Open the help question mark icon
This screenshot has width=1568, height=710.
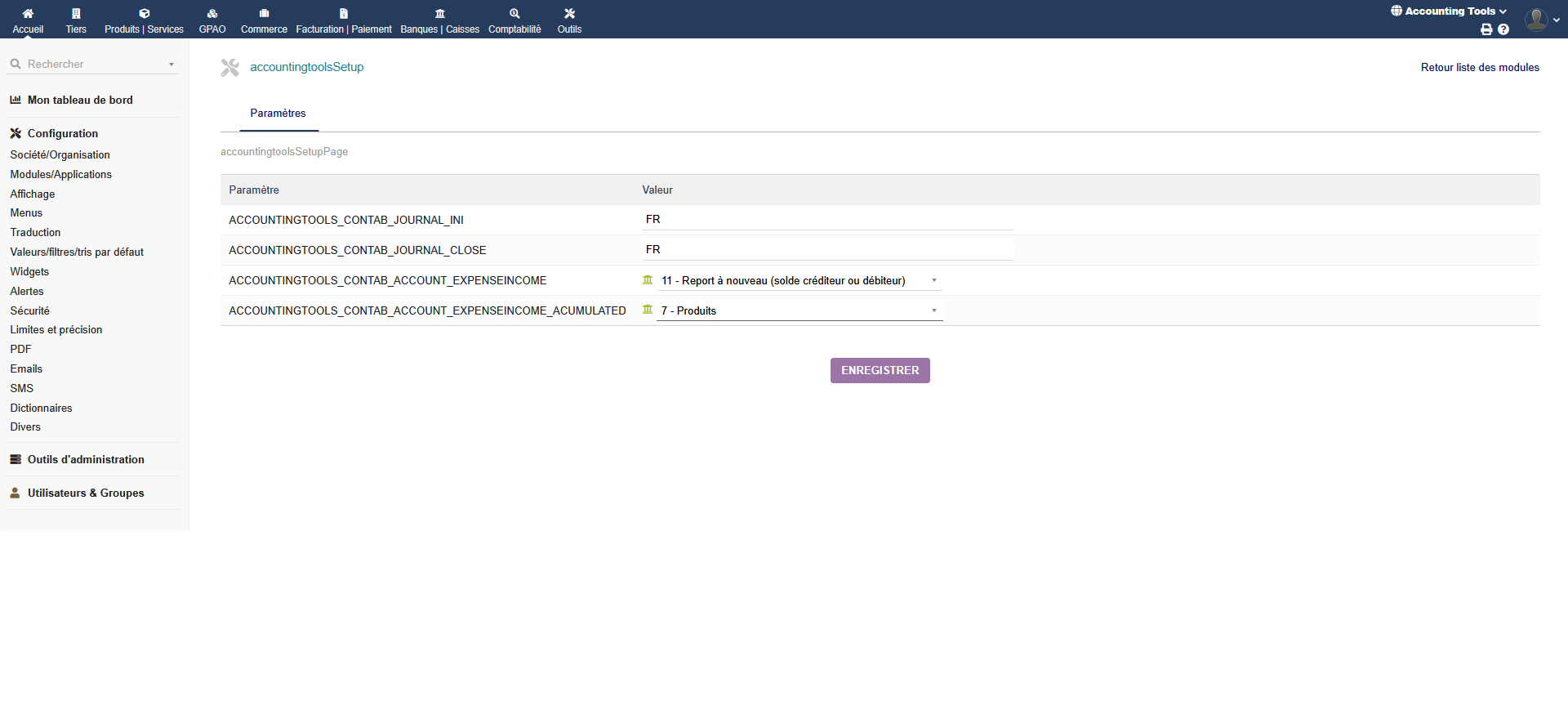(1503, 29)
